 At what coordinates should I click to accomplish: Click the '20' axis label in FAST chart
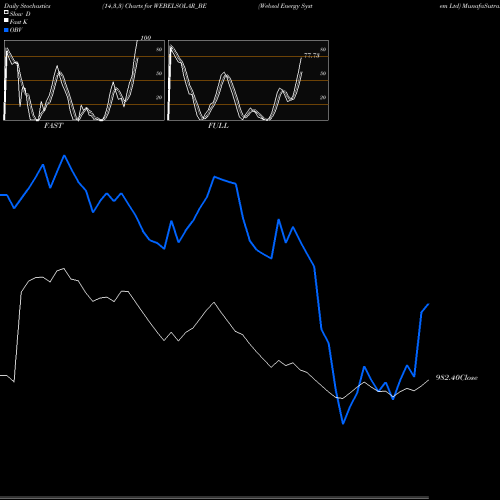pyautogui.click(x=159, y=97)
